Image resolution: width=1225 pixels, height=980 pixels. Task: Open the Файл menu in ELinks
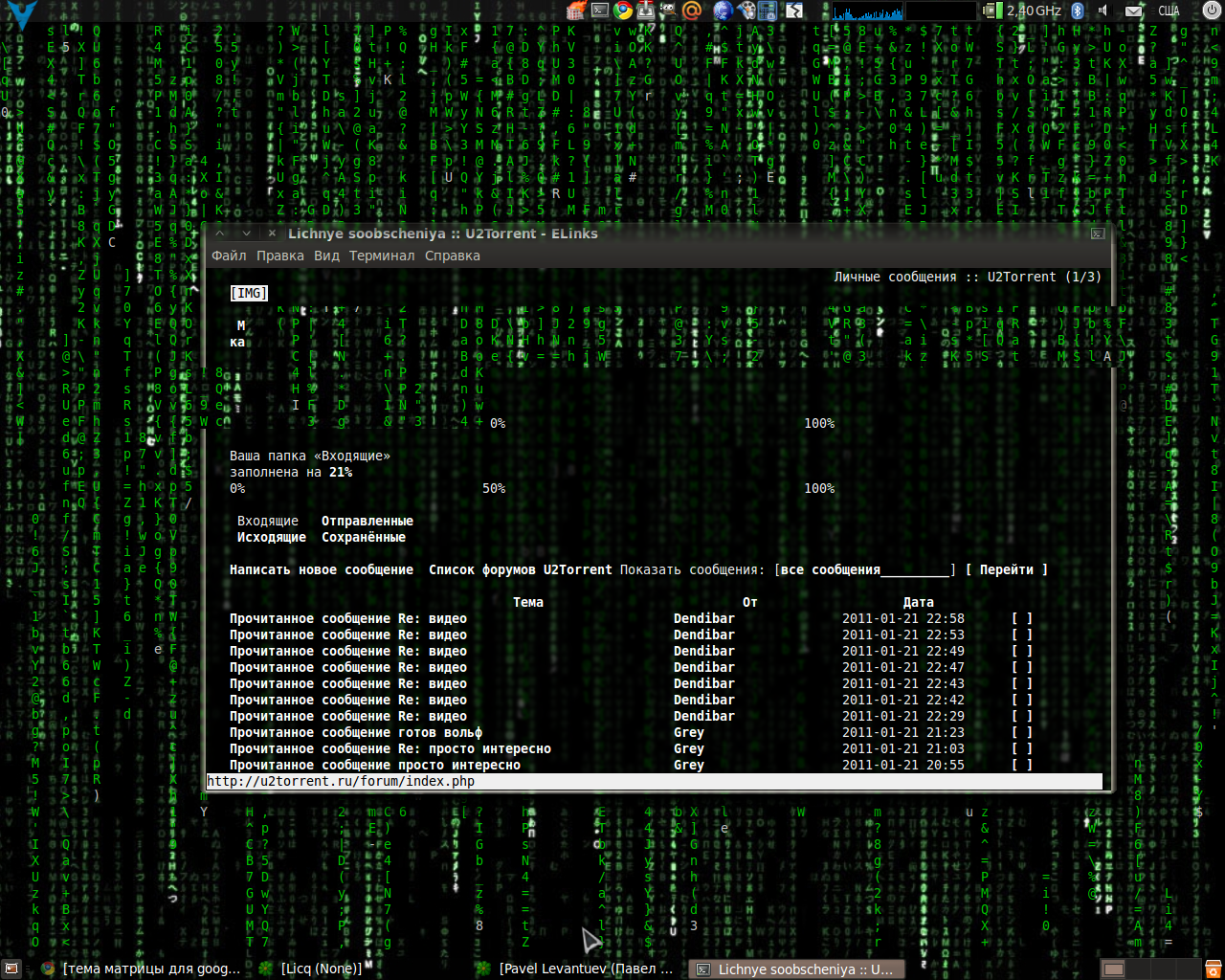pyautogui.click(x=228, y=256)
